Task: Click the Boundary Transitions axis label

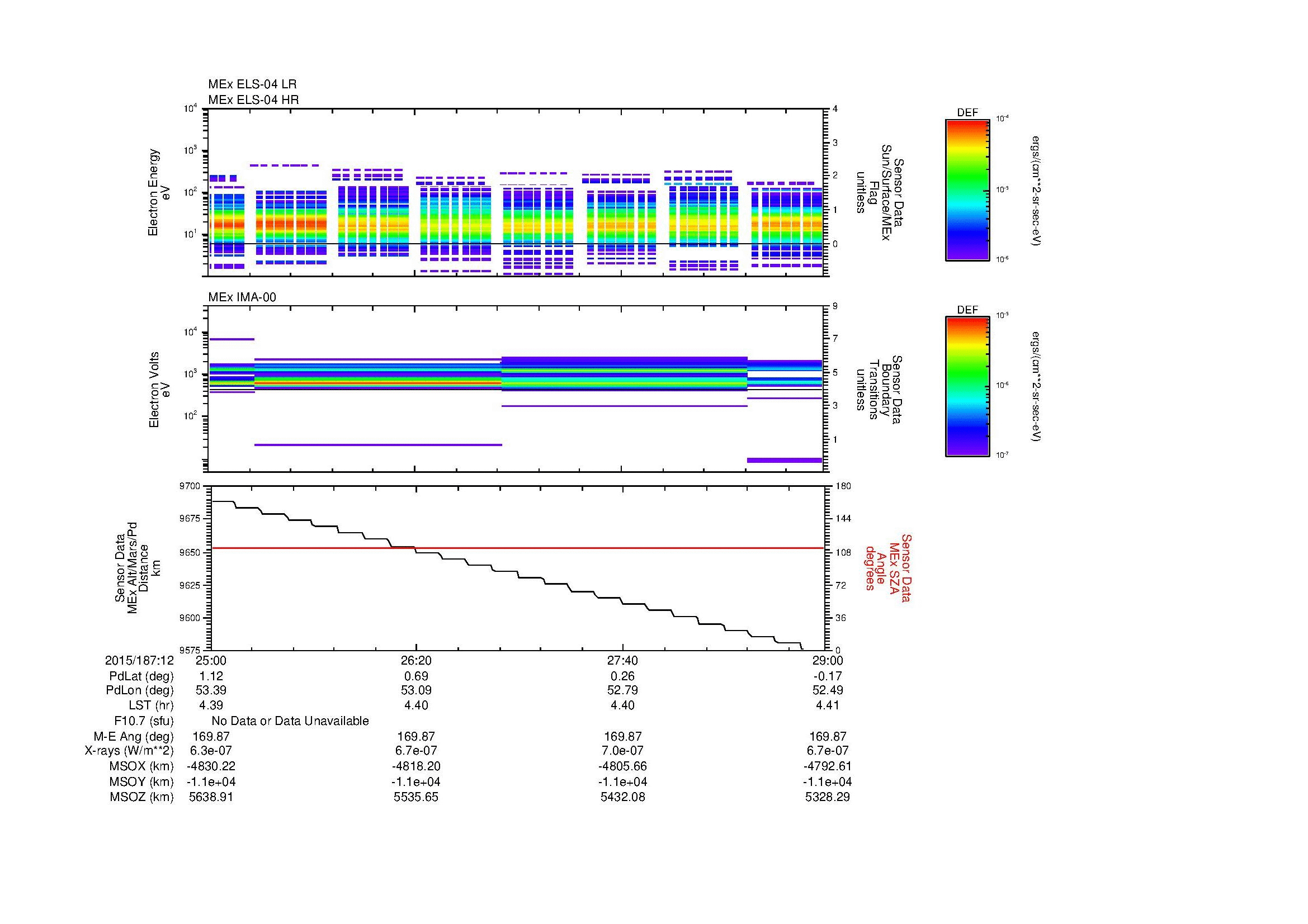Action: tap(879, 390)
